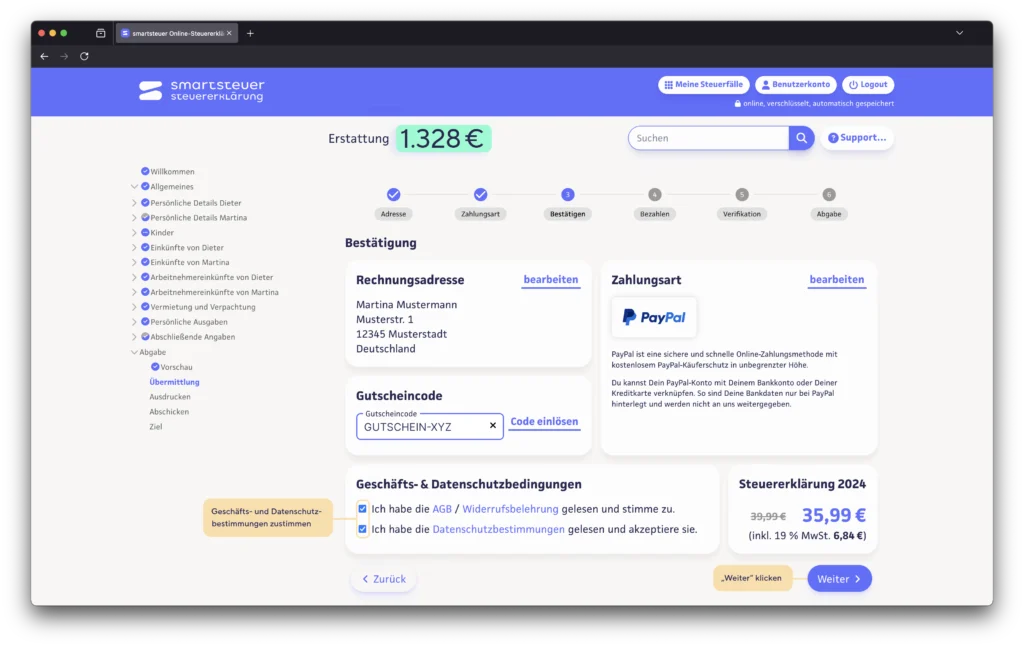Expand the Kinder section in sidebar
1024x647 pixels.
point(134,233)
